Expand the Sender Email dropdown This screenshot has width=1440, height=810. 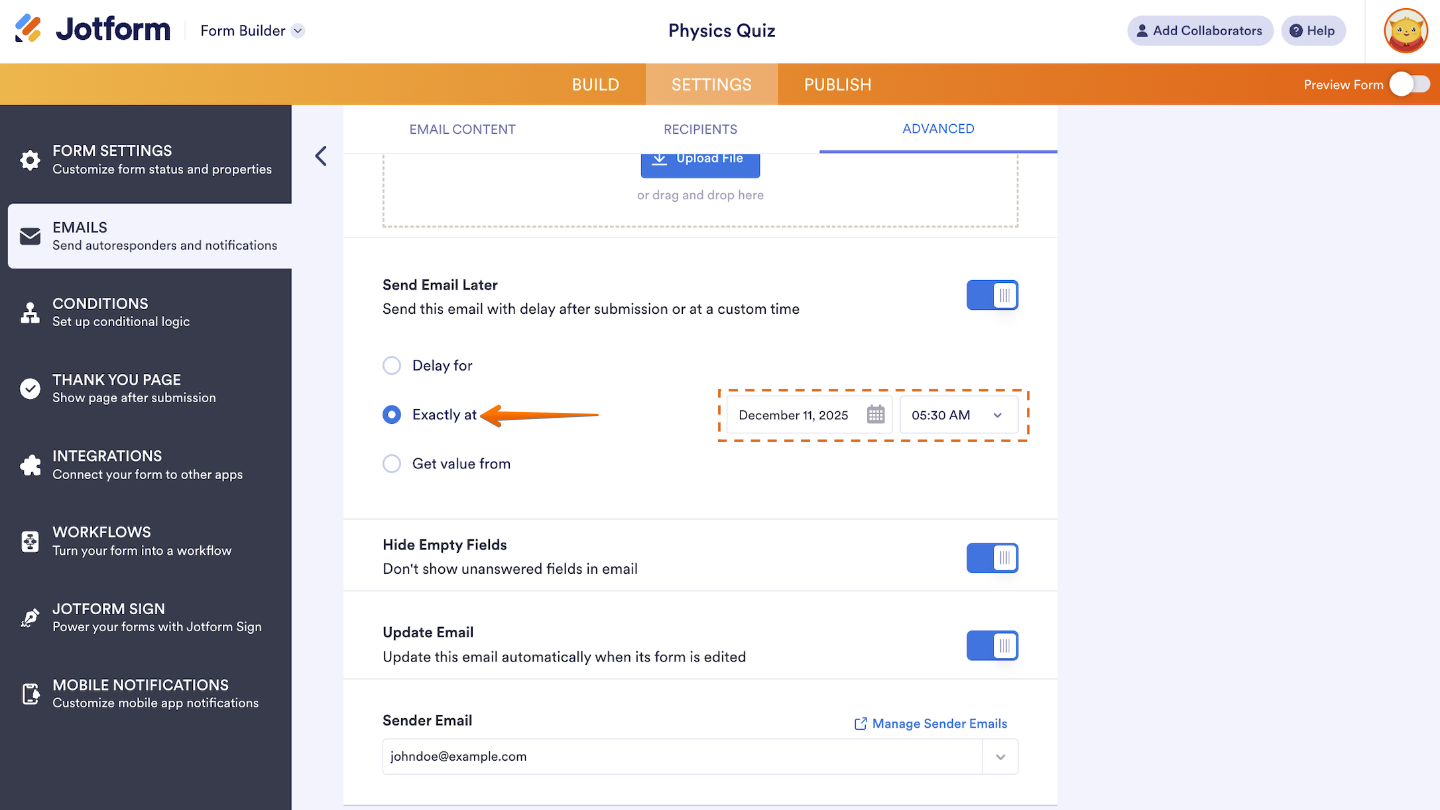pyautogui.click(x=1000, y=757)
